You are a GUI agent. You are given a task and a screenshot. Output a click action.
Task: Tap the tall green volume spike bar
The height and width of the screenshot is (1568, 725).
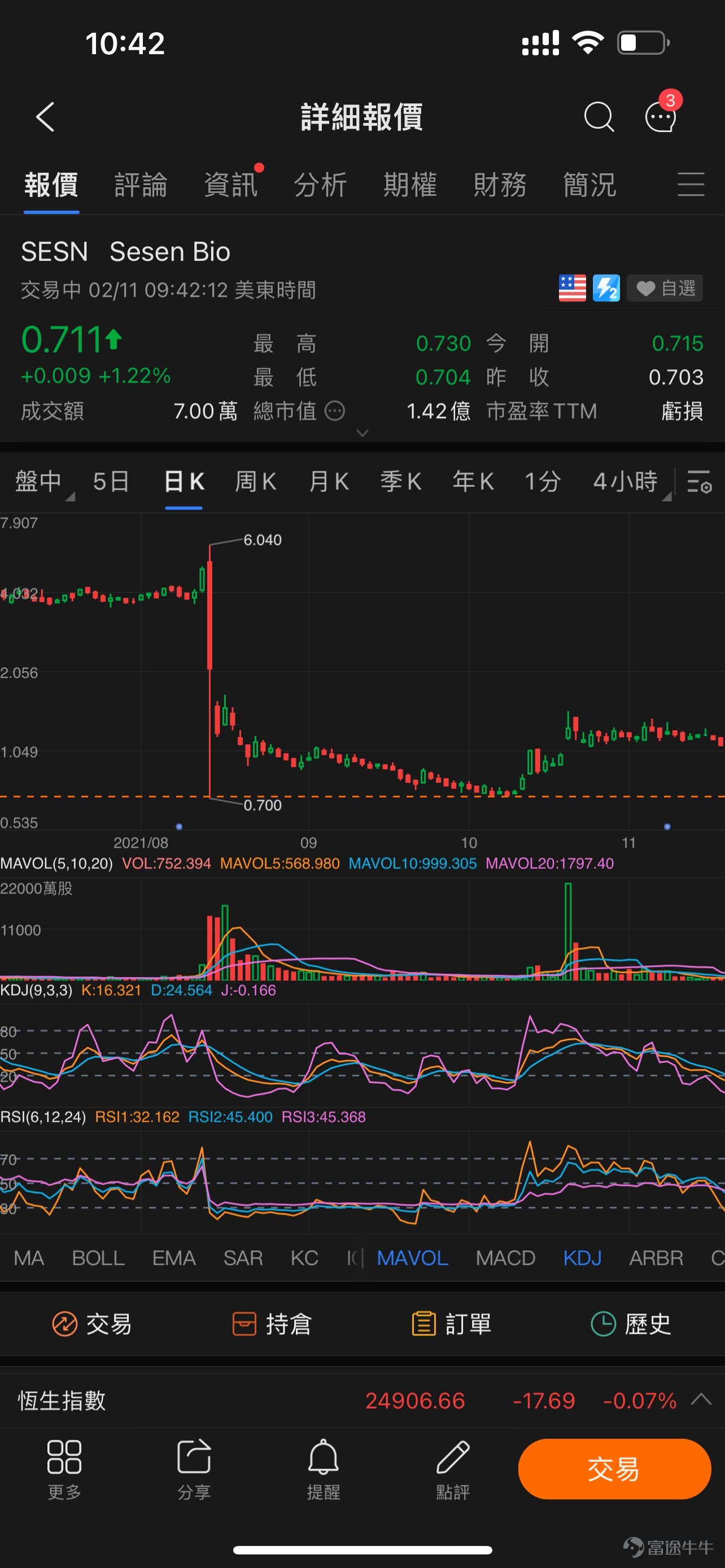pos(568,931)
